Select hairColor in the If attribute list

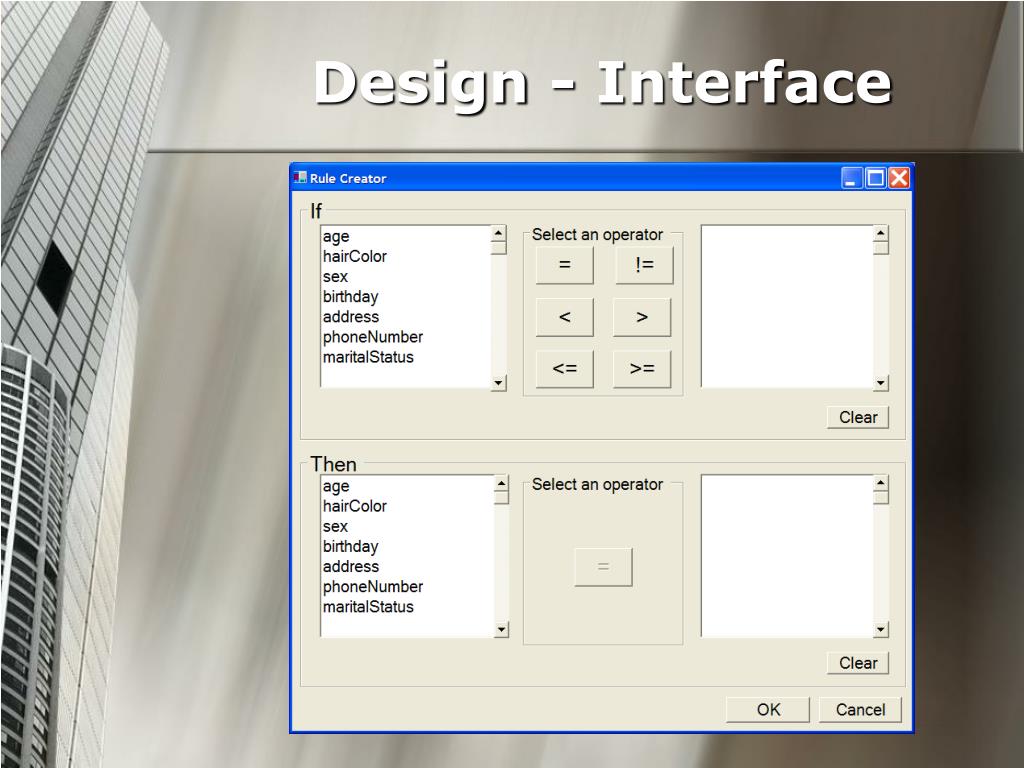tap(355, 256)
